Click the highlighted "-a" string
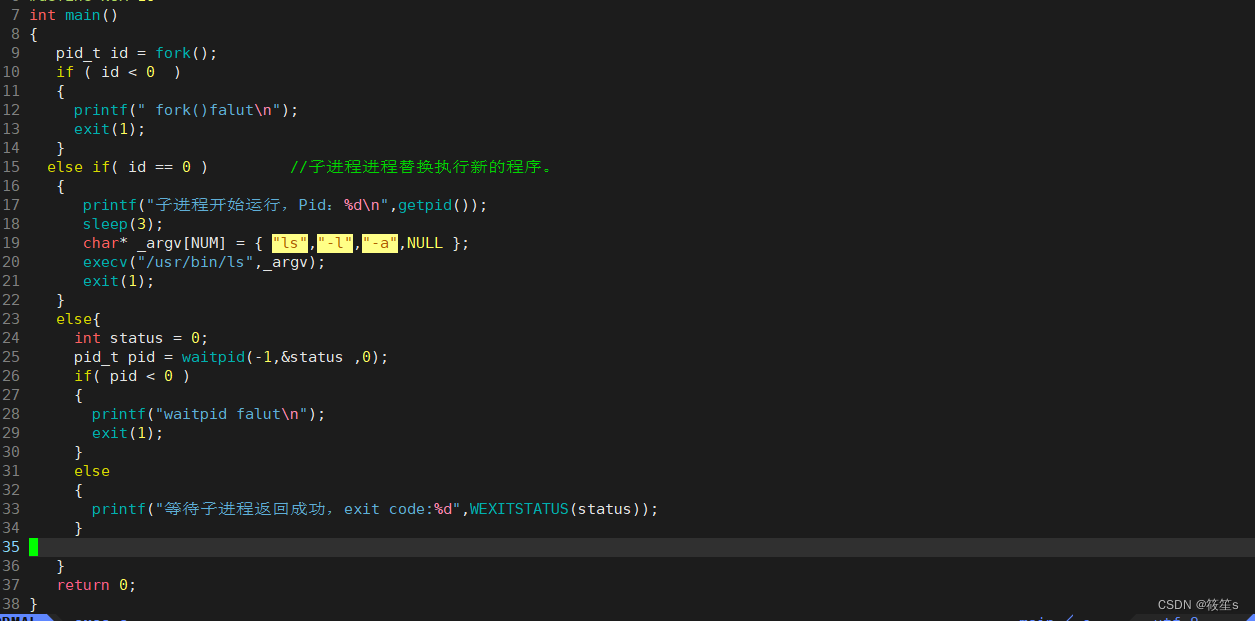The height and width of the screenshot is (621, 1255). coord(380,243)
